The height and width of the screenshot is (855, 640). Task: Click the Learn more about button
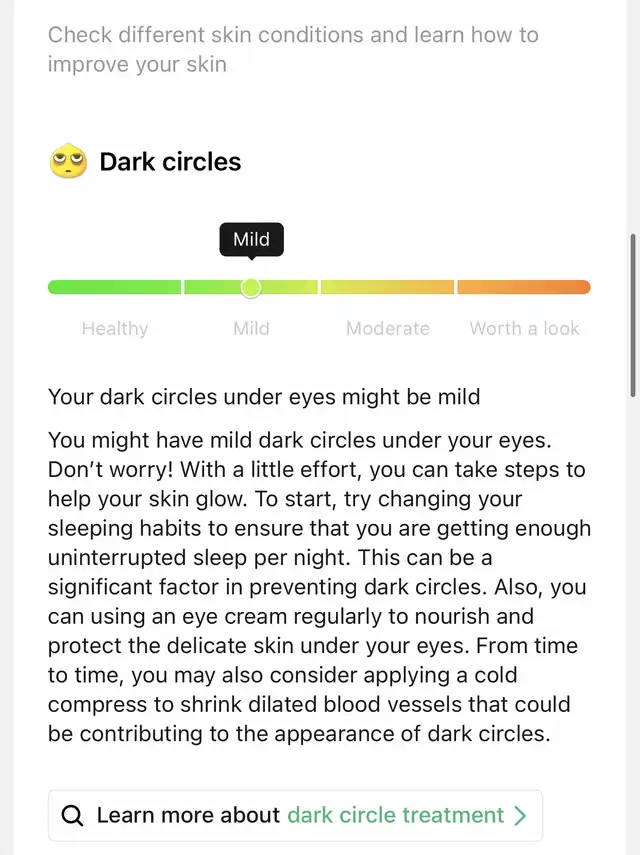[x=188, y=816]
